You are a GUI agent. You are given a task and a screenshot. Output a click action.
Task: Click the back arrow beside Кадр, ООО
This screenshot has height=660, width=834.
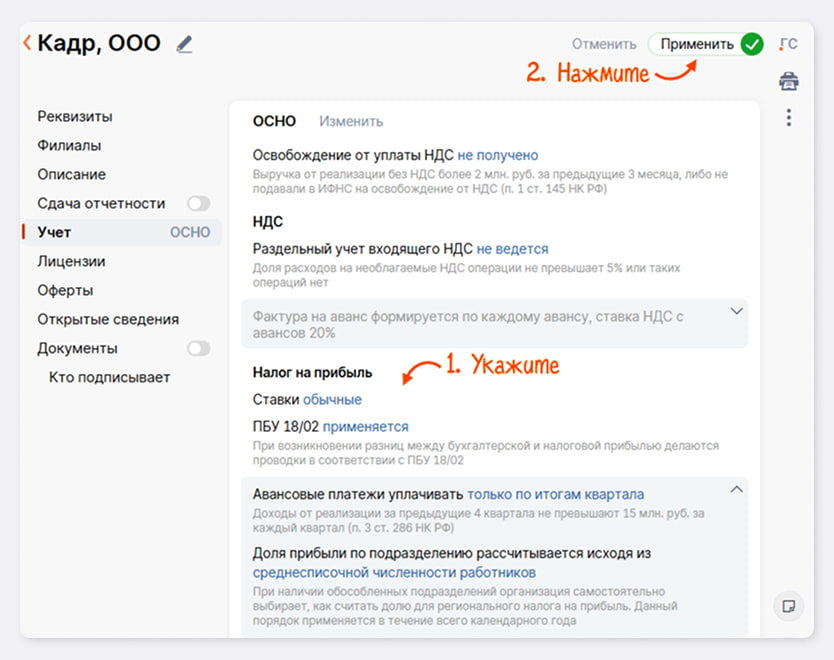point(27,43)
